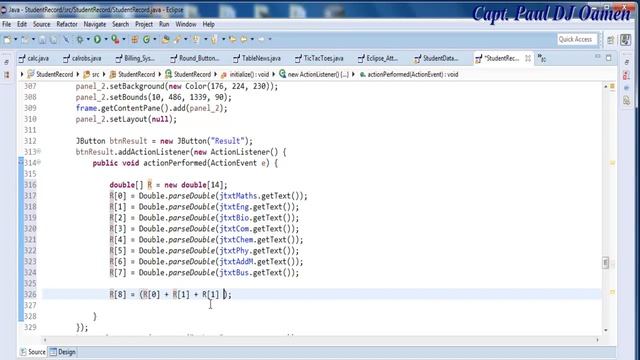Open the Run menu
The height and width of the screenshot is (360, 640).
point(164,24)
